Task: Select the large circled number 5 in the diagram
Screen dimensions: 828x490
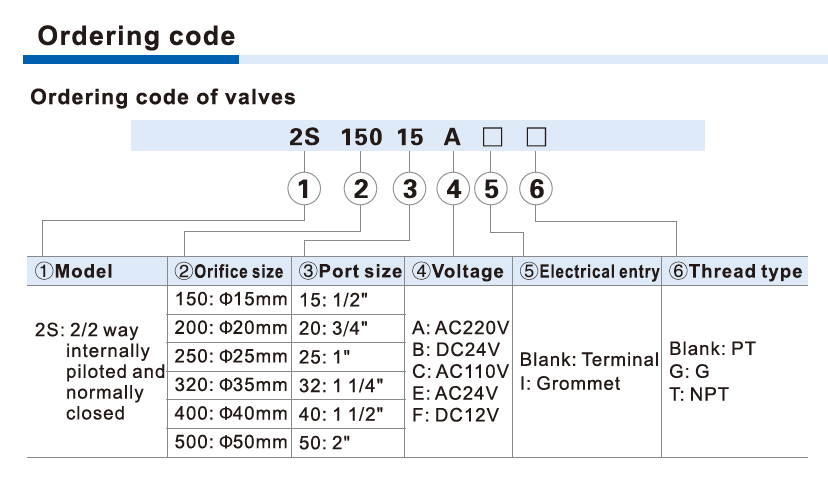Action: pyautogui.click(x=491, y=189)
